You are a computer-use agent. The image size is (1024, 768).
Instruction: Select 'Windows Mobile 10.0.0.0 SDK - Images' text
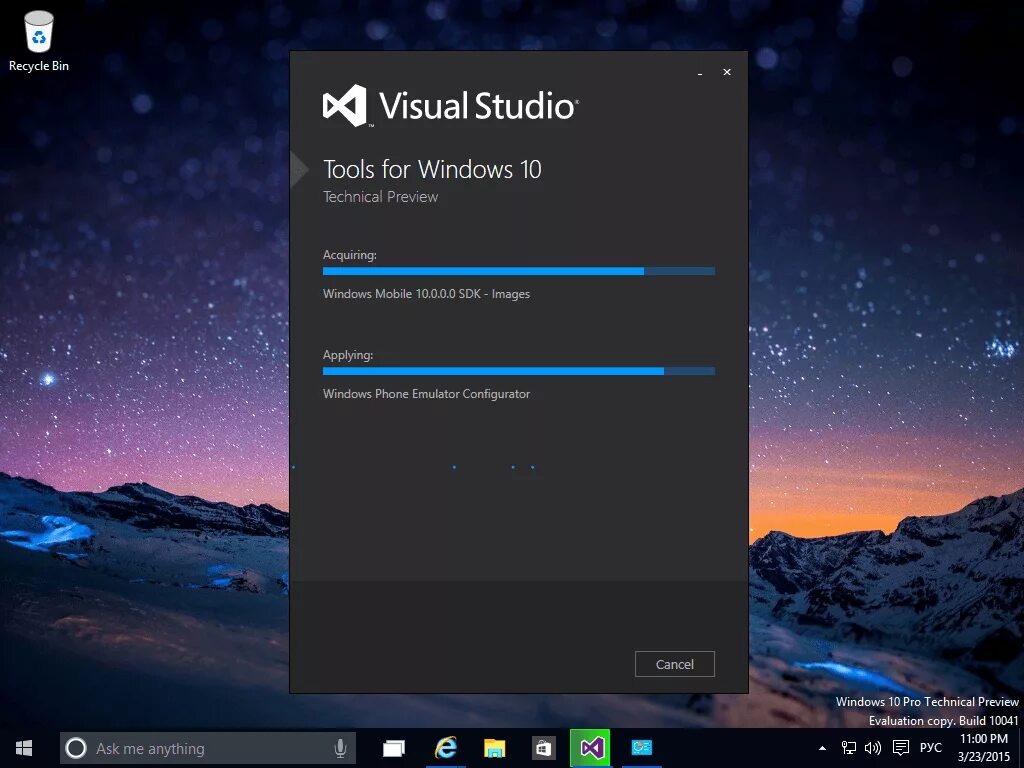[426, 294]
